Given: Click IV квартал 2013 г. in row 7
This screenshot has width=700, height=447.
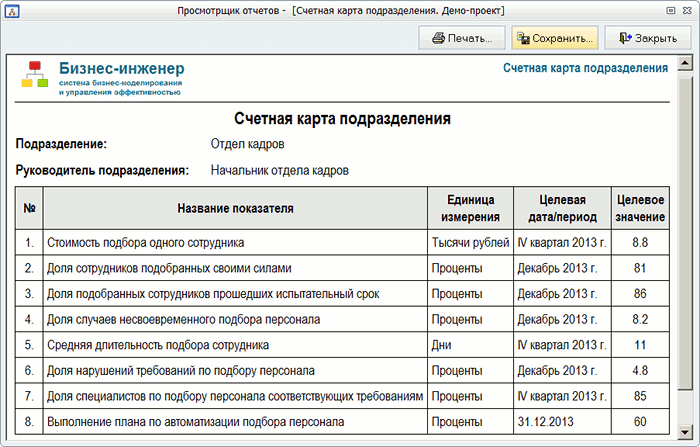Looking at the screenshot, I should (x=562, y=396).
